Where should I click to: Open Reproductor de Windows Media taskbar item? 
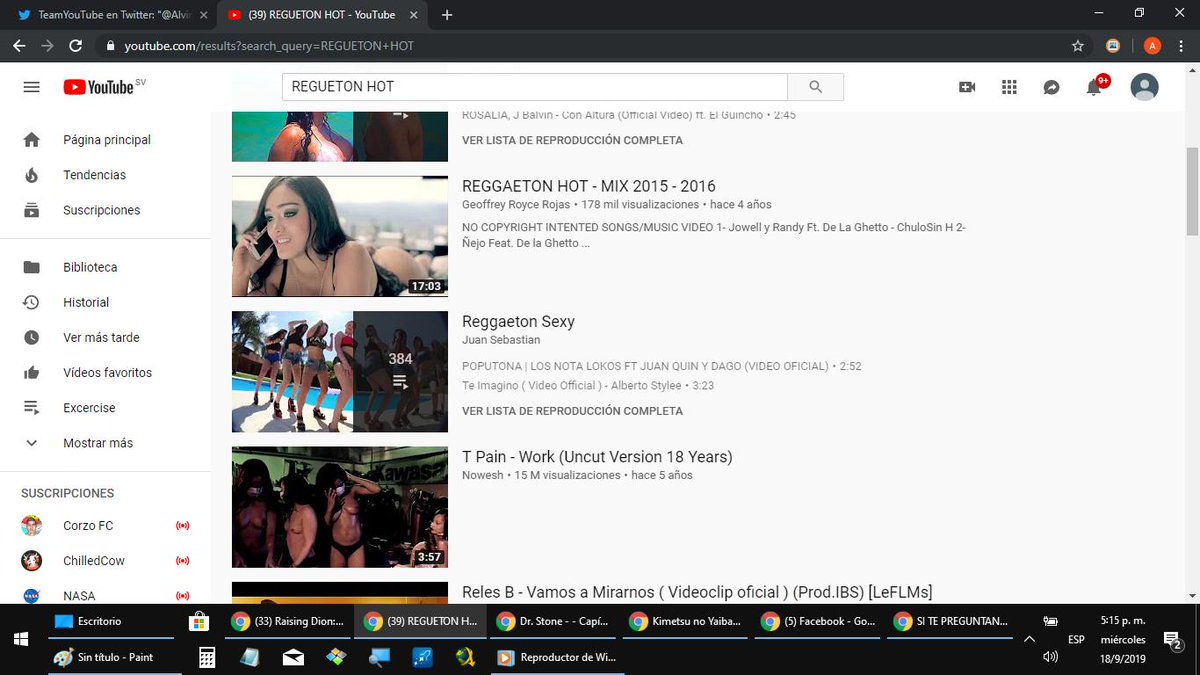click(558, 657)
